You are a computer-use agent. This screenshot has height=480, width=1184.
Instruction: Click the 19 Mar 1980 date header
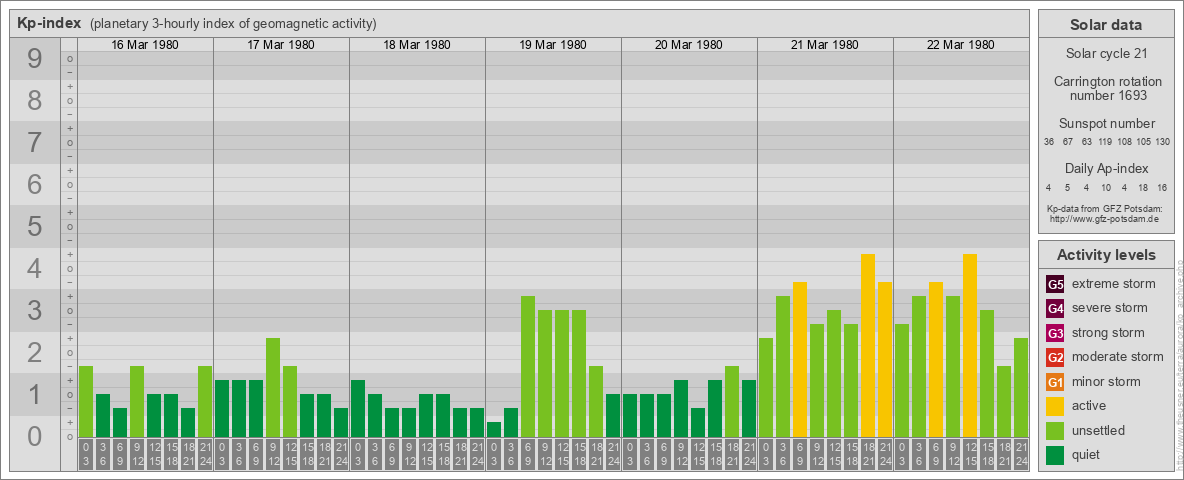coord(553,45)
